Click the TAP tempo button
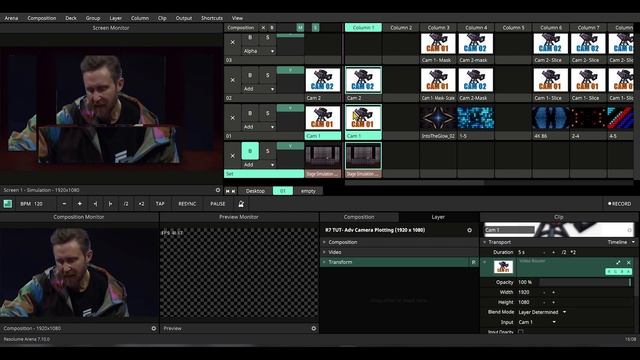 [160, 204]
